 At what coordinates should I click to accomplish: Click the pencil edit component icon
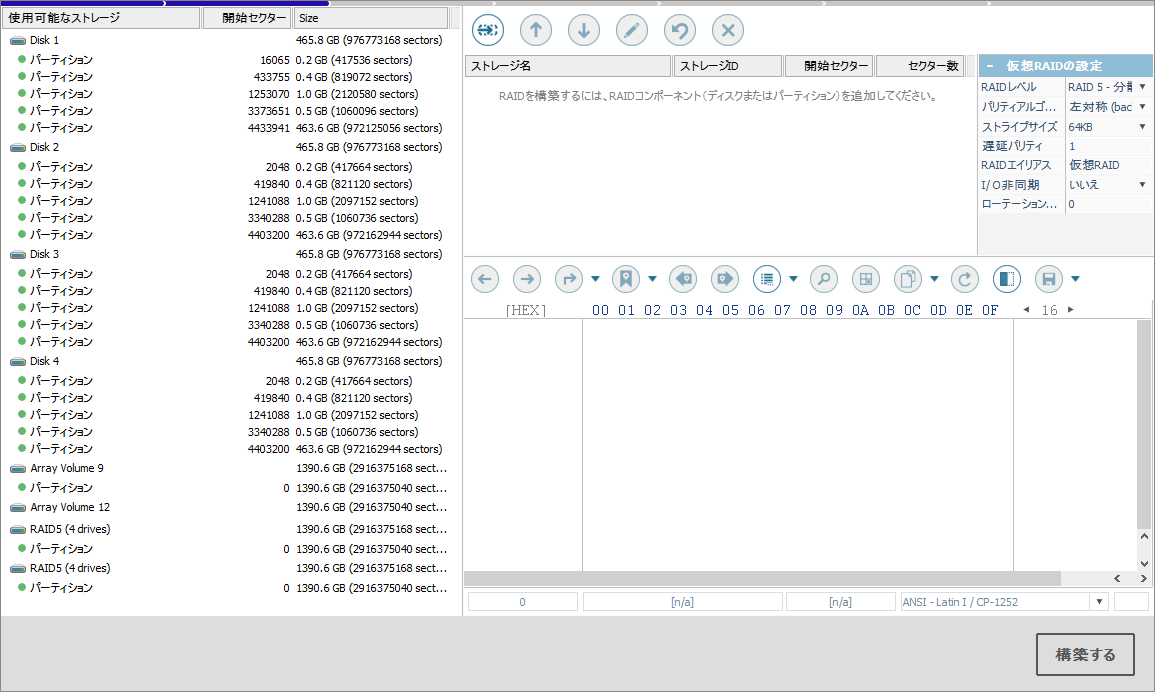point(631,30)
